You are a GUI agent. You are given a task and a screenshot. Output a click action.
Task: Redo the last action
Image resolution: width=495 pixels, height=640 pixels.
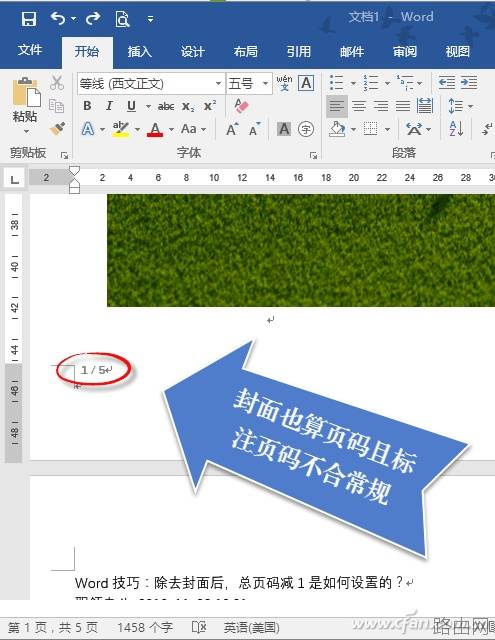[x=93, y=18]
